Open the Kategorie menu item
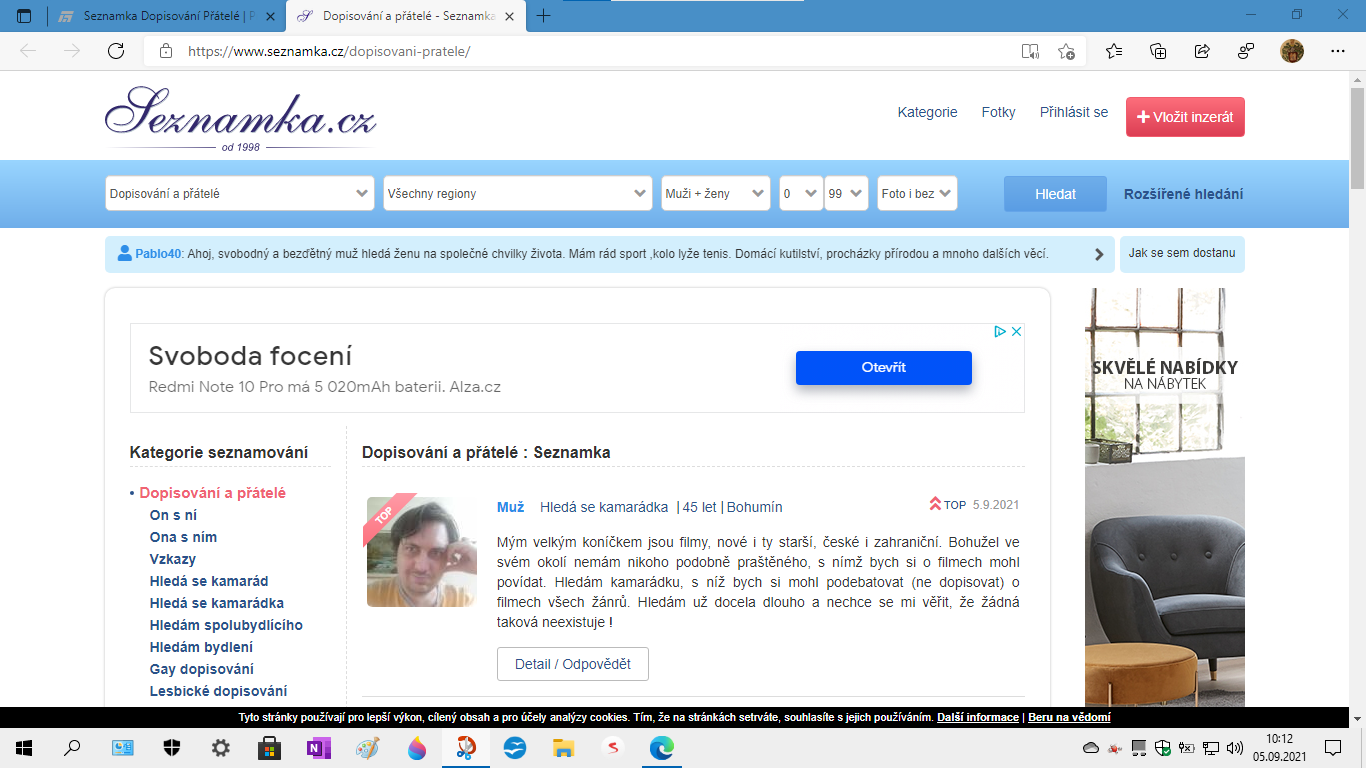The width and height of the screenshot is (1366, 768). pos(927,112)
